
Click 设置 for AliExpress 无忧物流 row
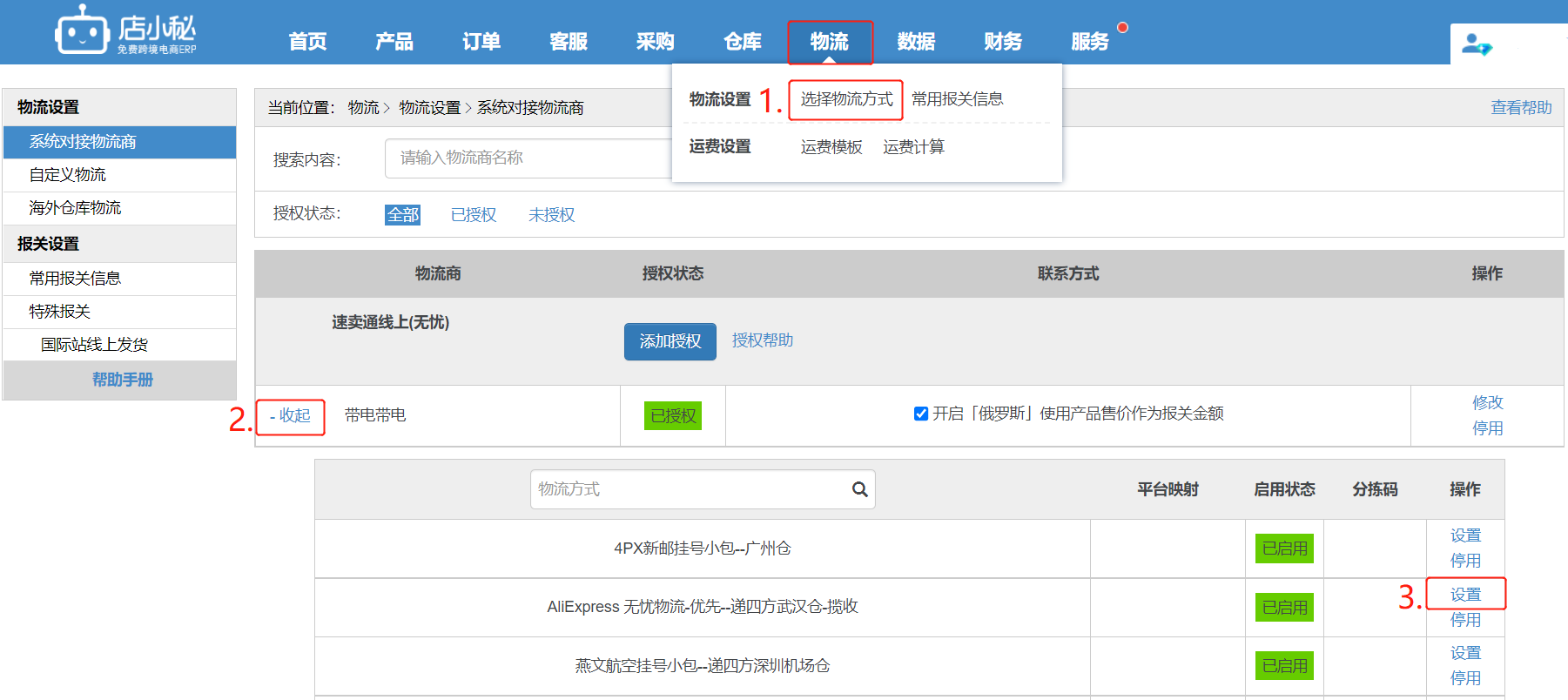pos(1465,595)
